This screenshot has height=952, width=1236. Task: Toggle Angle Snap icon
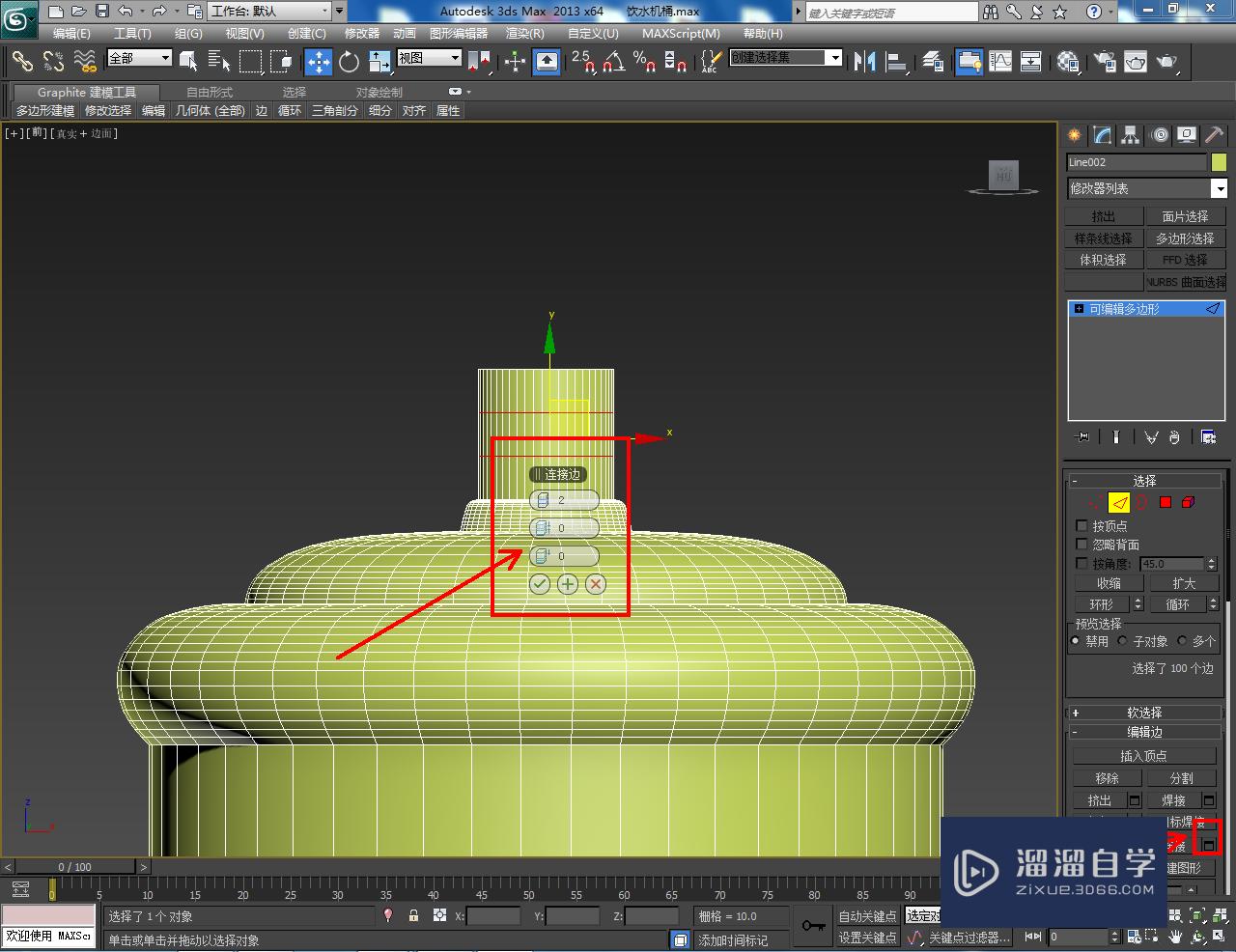click(x=613, y=61)
